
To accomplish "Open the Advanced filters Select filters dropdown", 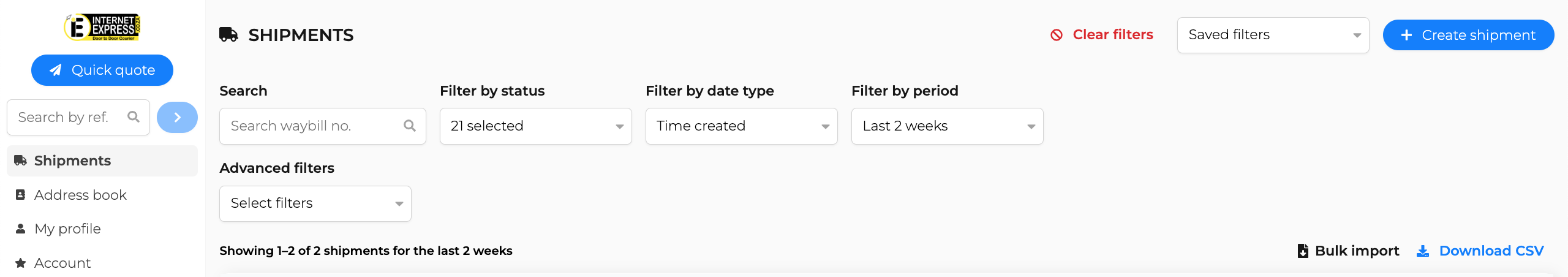I will 315,203.
